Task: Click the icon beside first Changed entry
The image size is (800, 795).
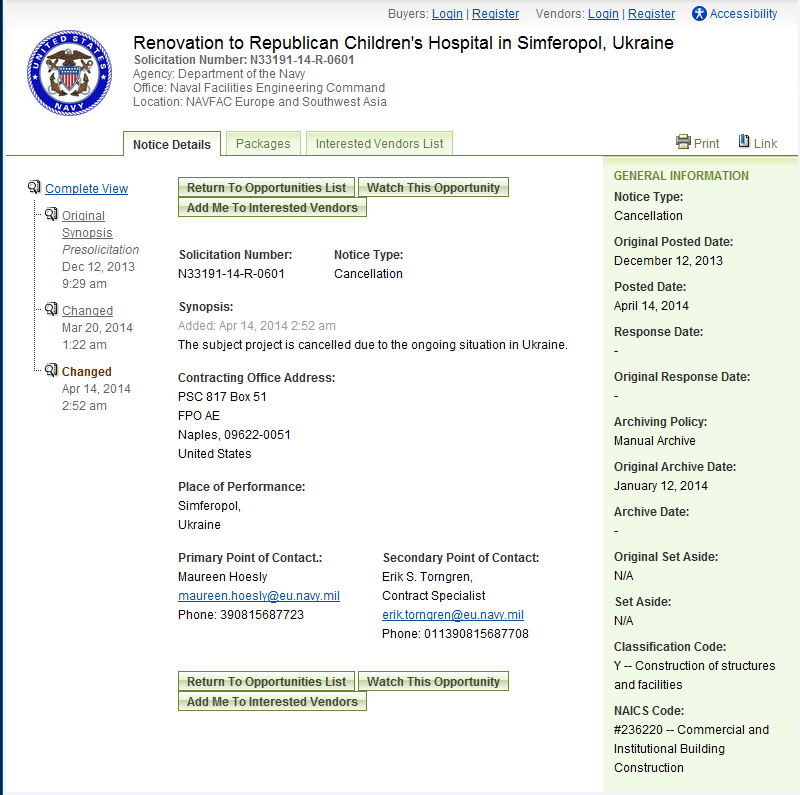Action: tap(51, 310)
